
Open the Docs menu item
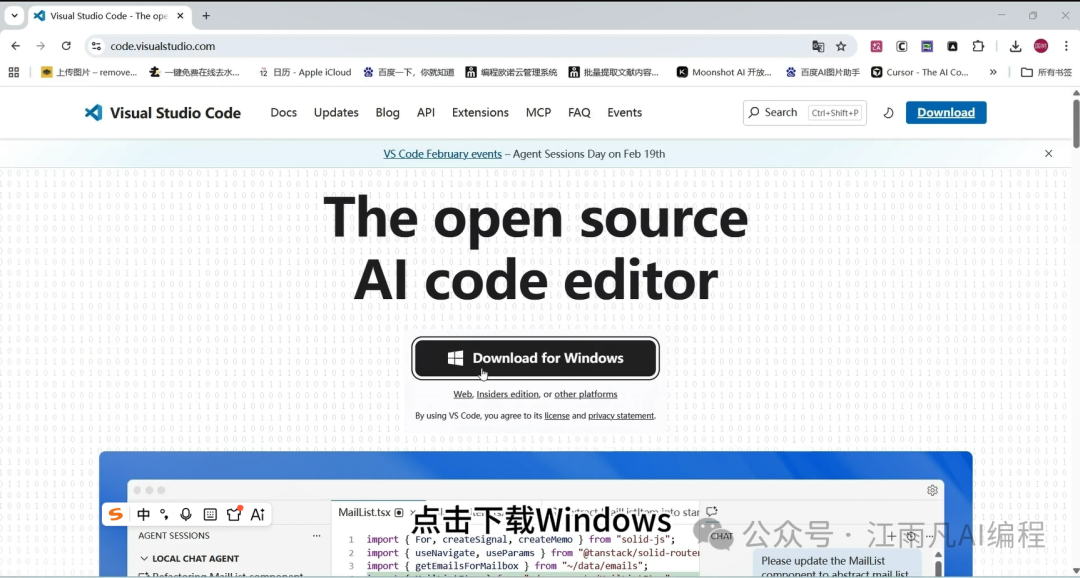(283, 112)
